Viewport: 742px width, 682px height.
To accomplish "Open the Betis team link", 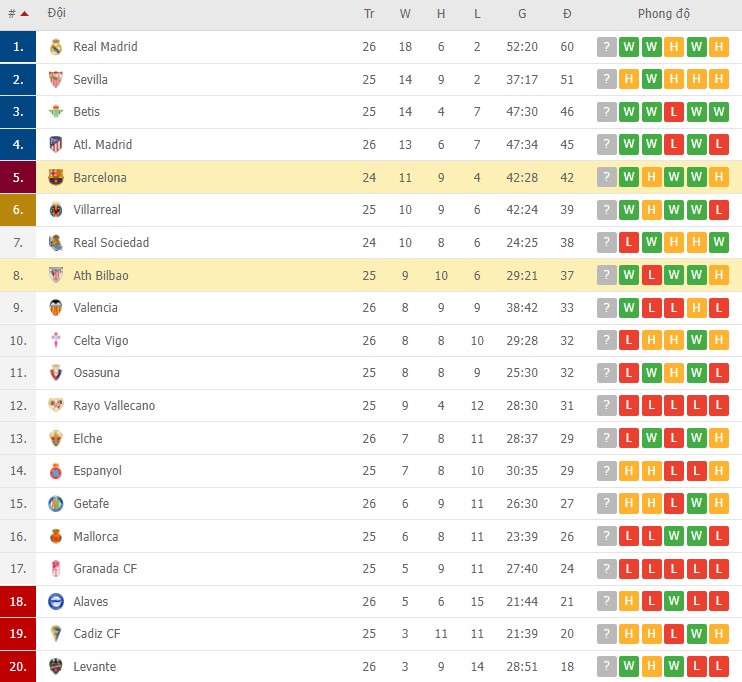I will [86, 112].
